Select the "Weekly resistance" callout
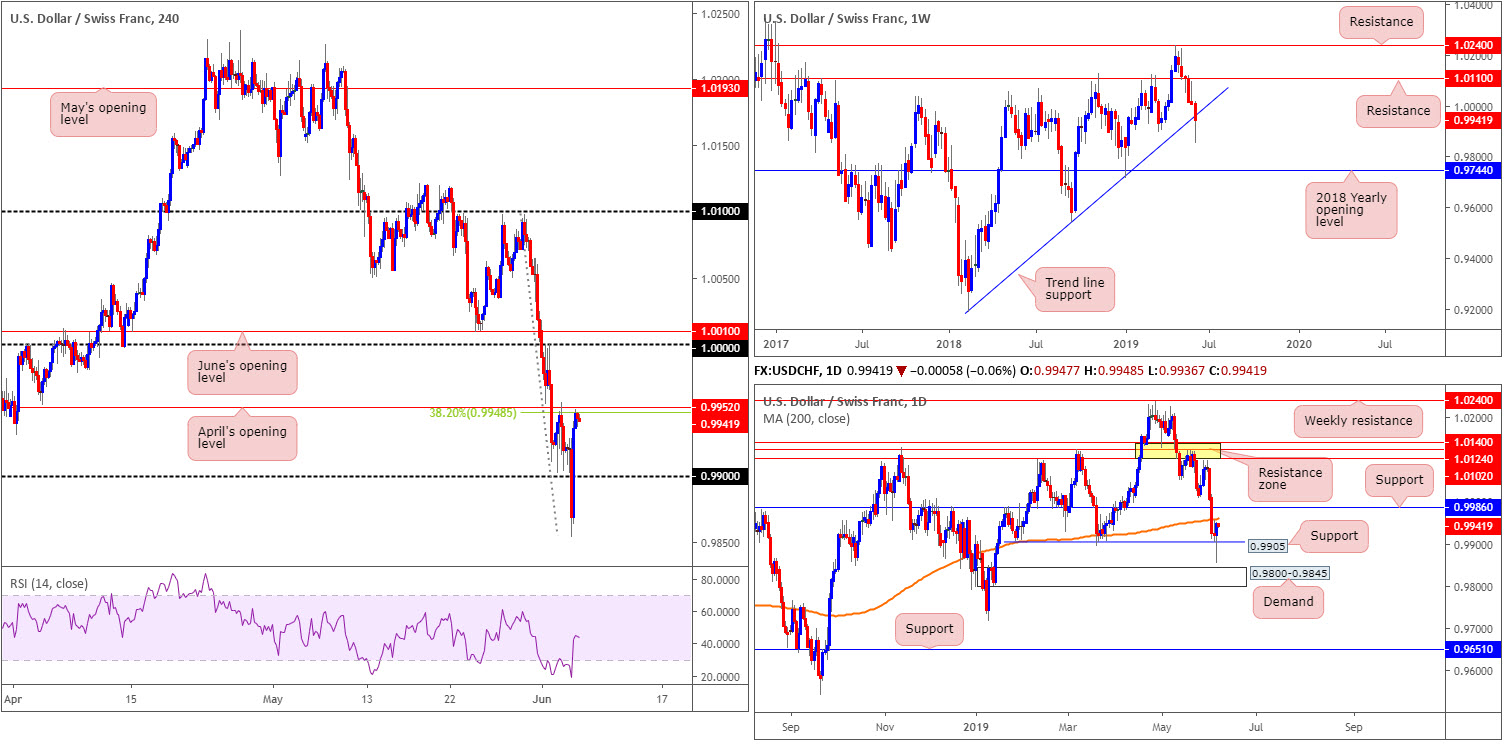The width and height of the screenshot is (1507, 744). [1358, 421]
